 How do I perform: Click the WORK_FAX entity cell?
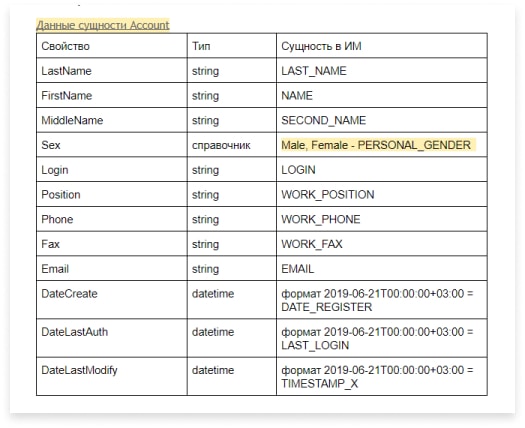pyautogui.click(x=382, y=244)
